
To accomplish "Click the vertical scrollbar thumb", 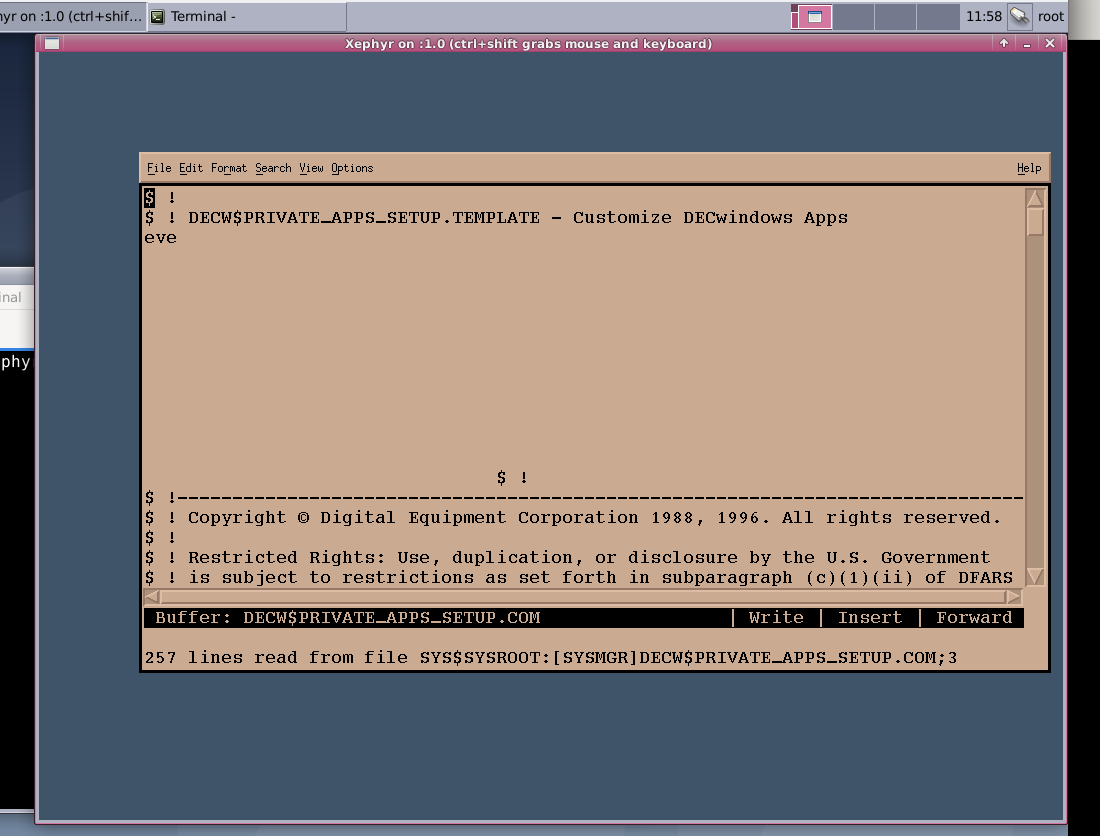I will pyautogui.click(x=1035, y=222).
